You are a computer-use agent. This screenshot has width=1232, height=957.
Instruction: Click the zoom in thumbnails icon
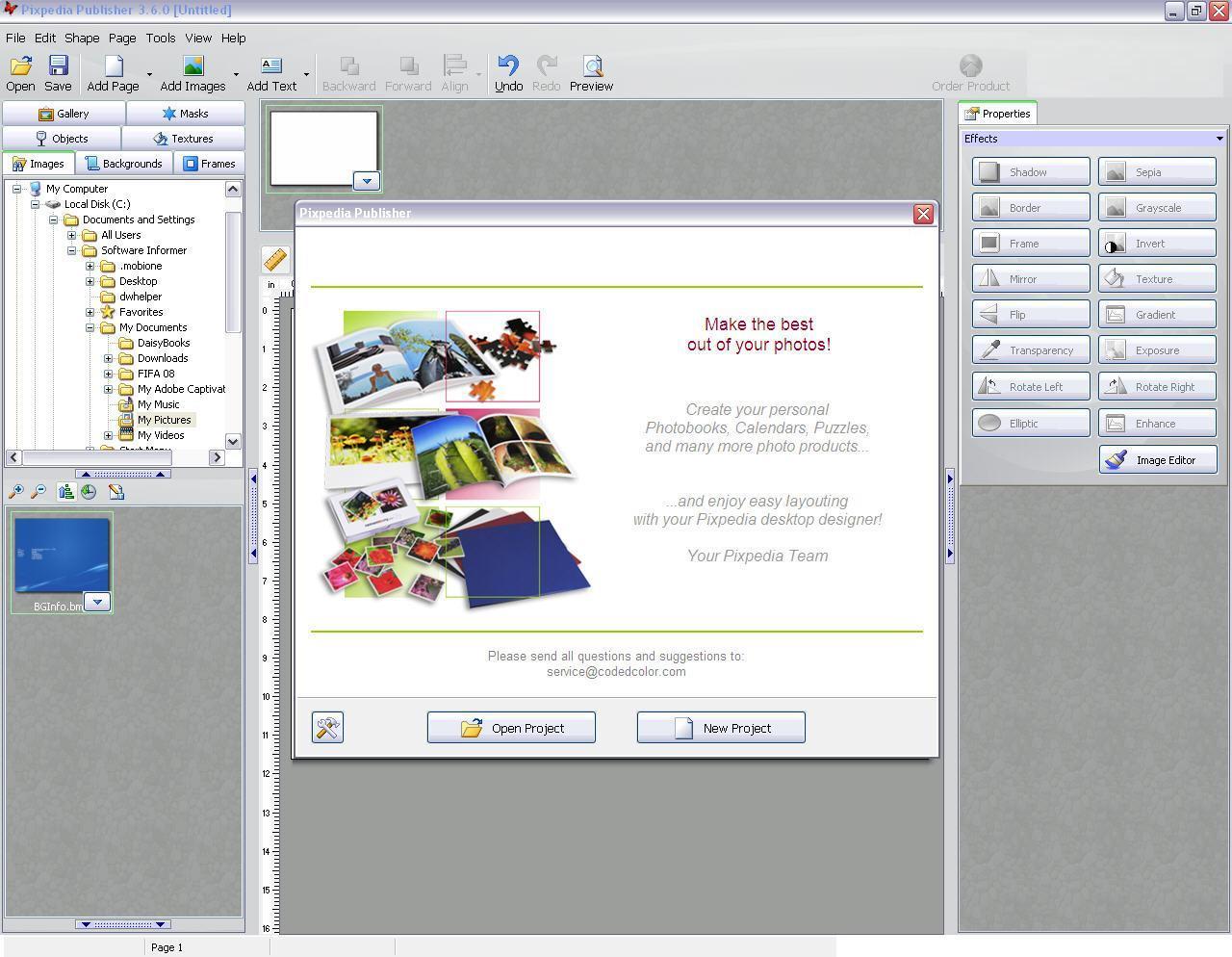(16, 492)
